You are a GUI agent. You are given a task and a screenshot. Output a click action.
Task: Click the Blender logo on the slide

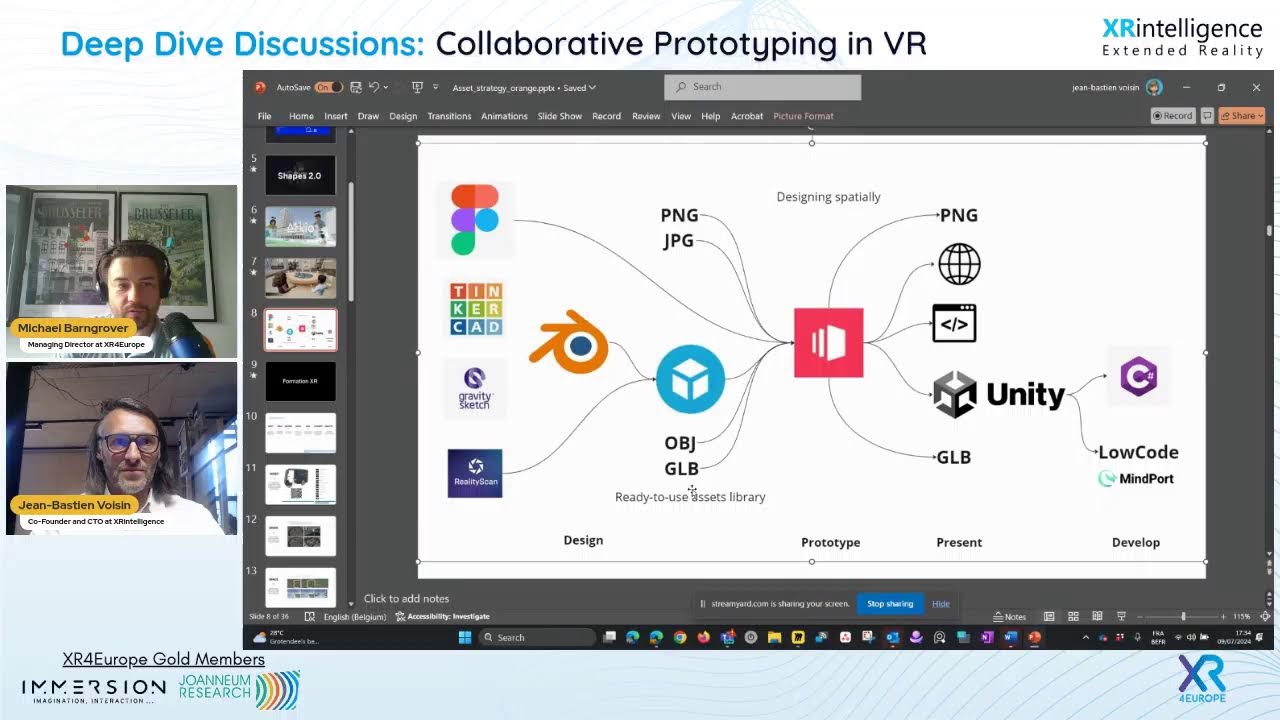pos(568,342)
